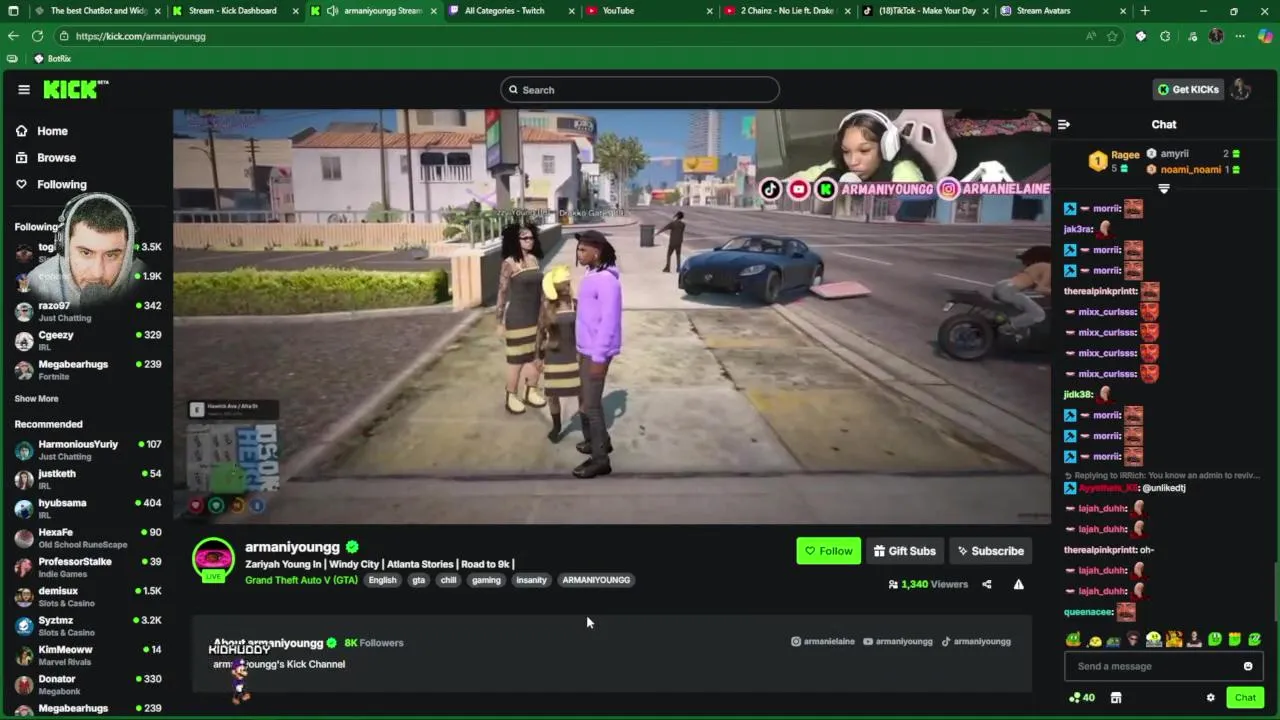Select the chill tag

pyautogui.click(x=448, y=581)
